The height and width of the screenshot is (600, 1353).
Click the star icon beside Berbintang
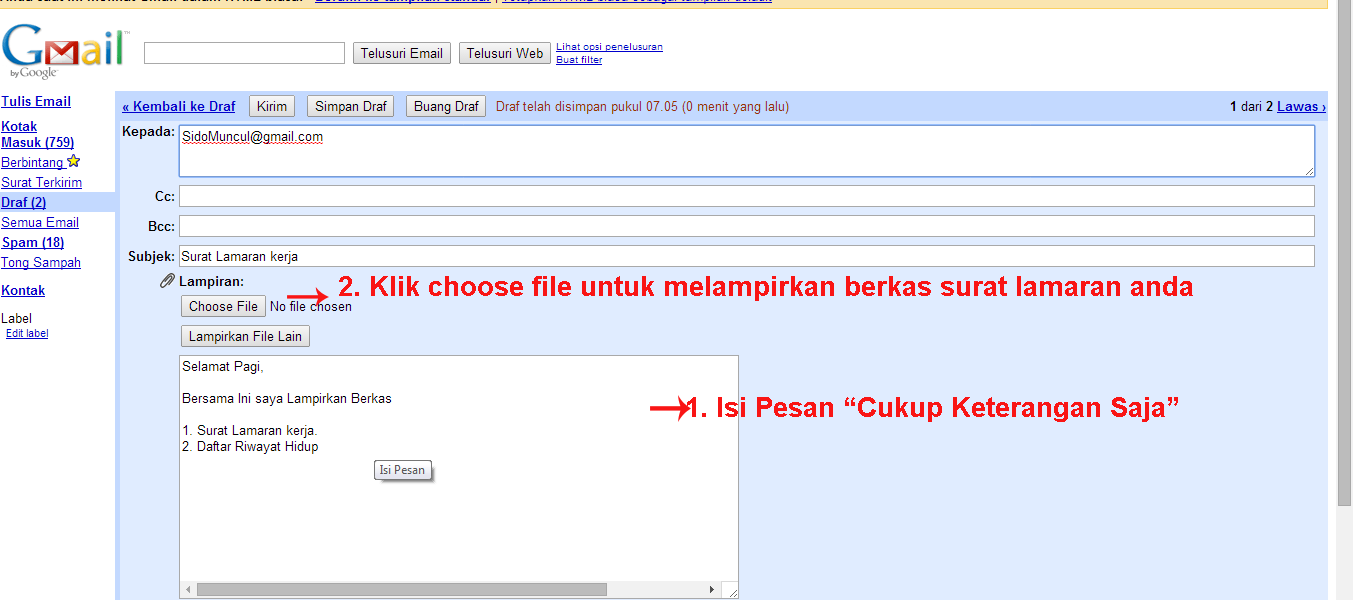click(73, 161)
